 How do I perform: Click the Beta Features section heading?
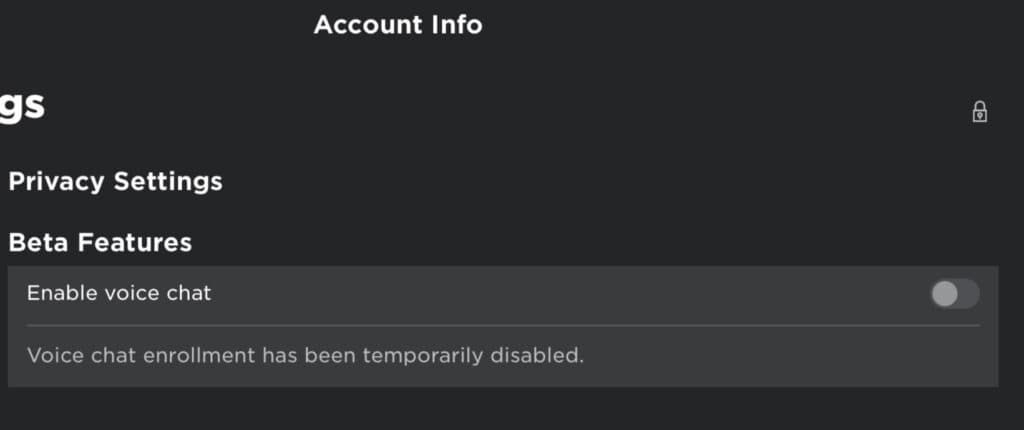(100, 242)
